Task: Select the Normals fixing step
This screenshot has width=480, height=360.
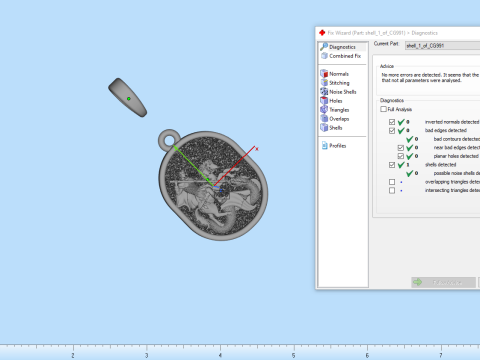Action: (x=335, y=74)
